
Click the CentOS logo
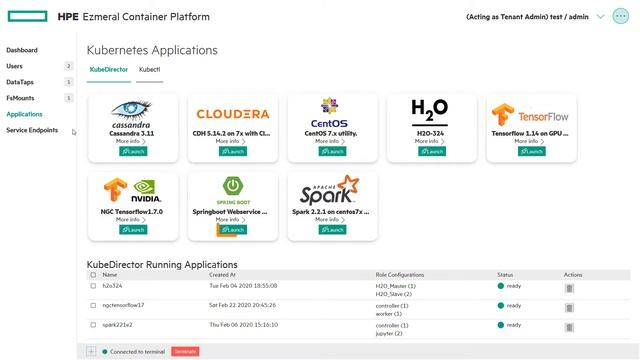[329, 113]
